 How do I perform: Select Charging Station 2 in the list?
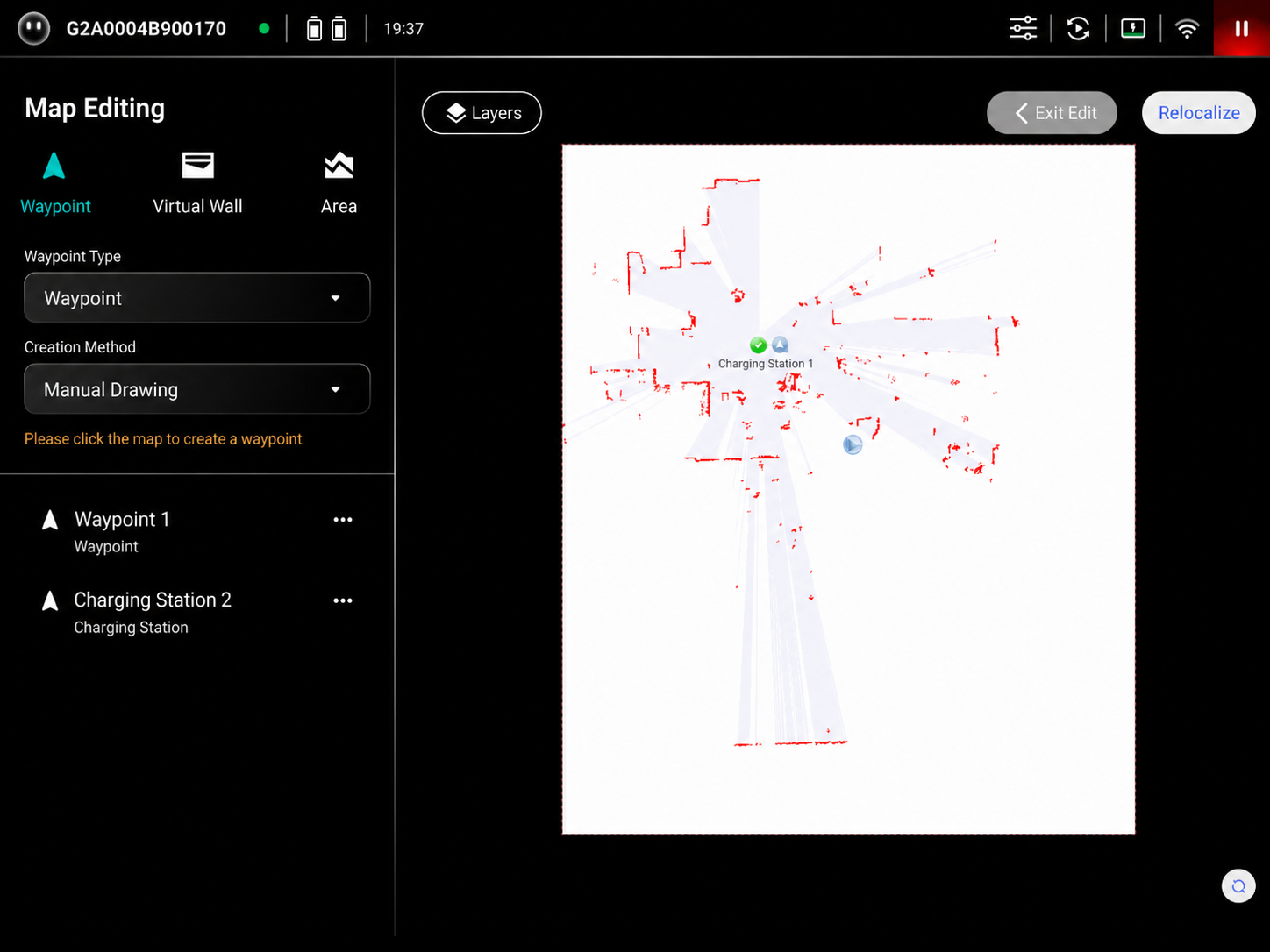[x=197, y=612]
